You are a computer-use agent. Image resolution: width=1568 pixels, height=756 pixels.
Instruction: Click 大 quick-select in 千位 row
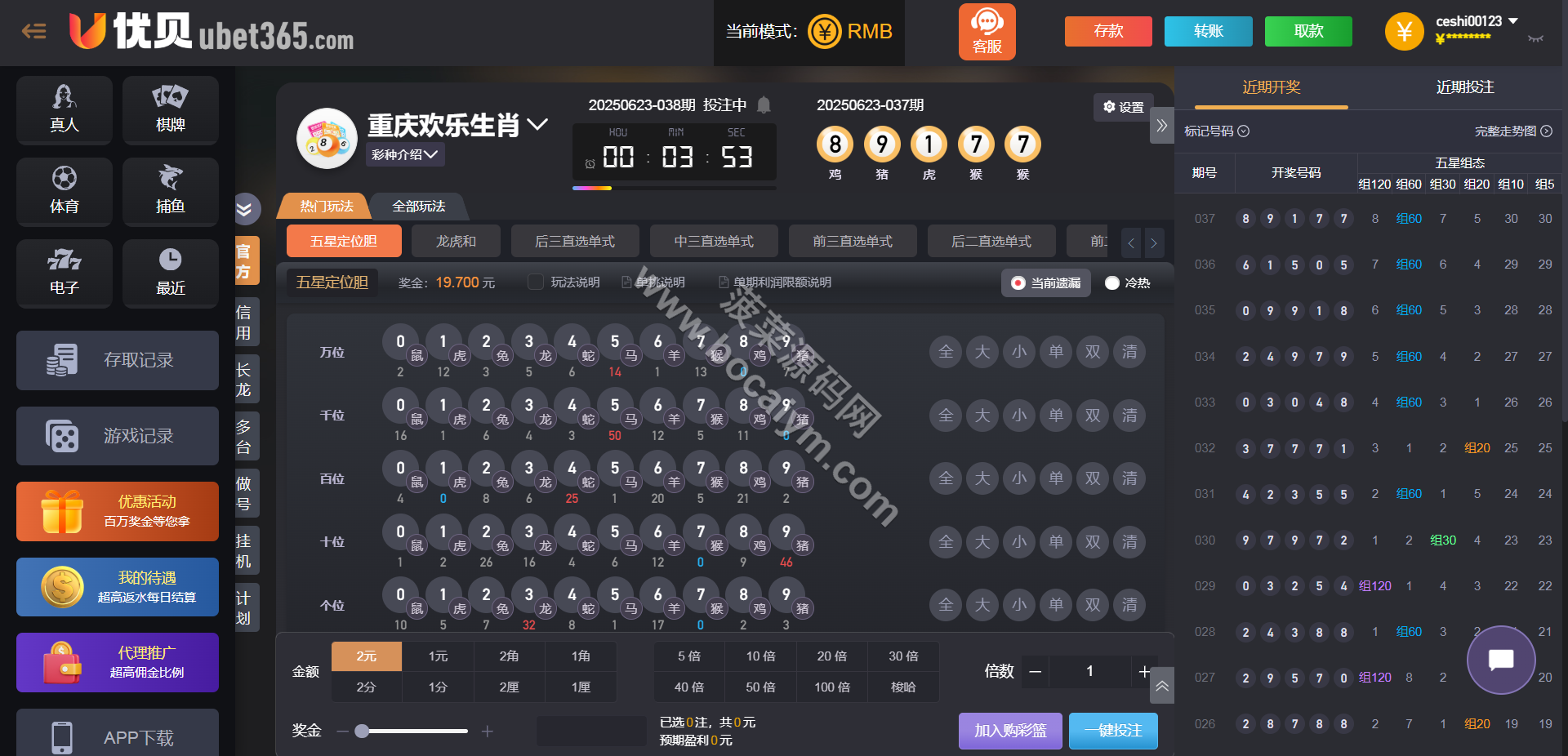point(982,416)
